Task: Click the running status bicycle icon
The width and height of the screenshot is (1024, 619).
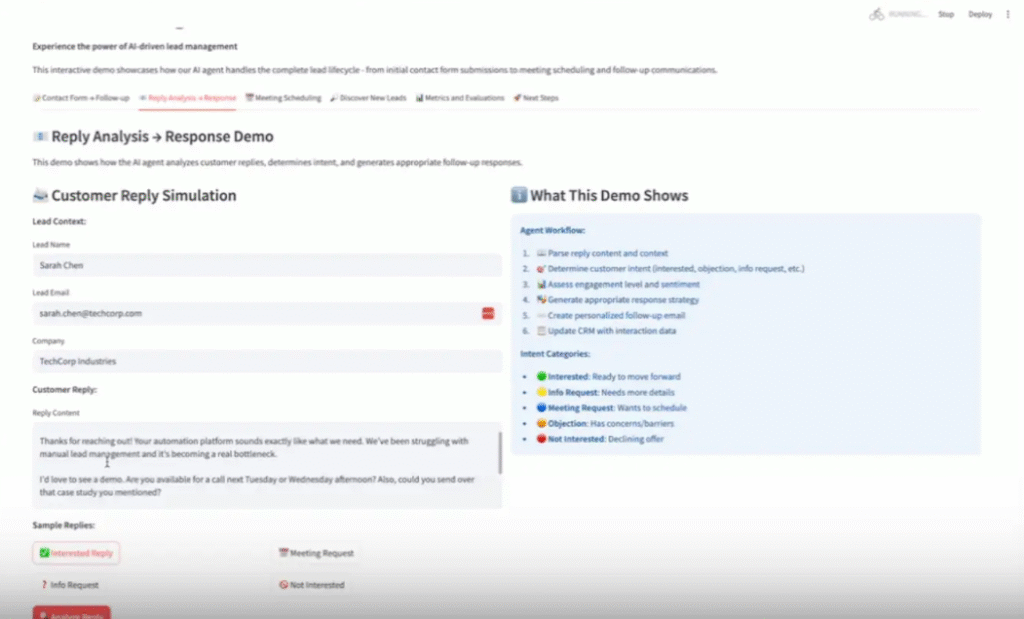Action: click(877, 14)
